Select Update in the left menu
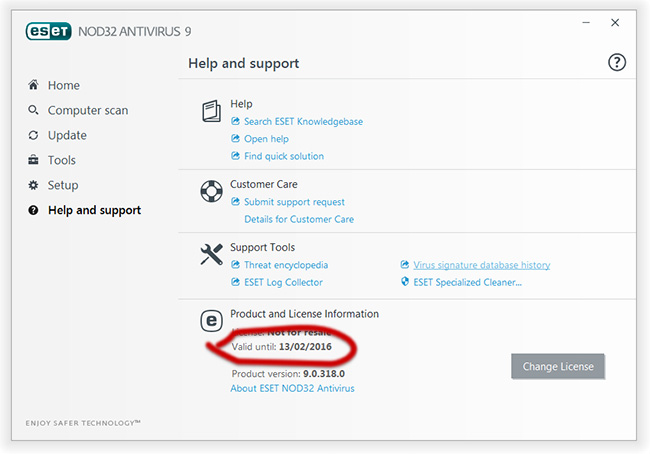 [67, 136]
